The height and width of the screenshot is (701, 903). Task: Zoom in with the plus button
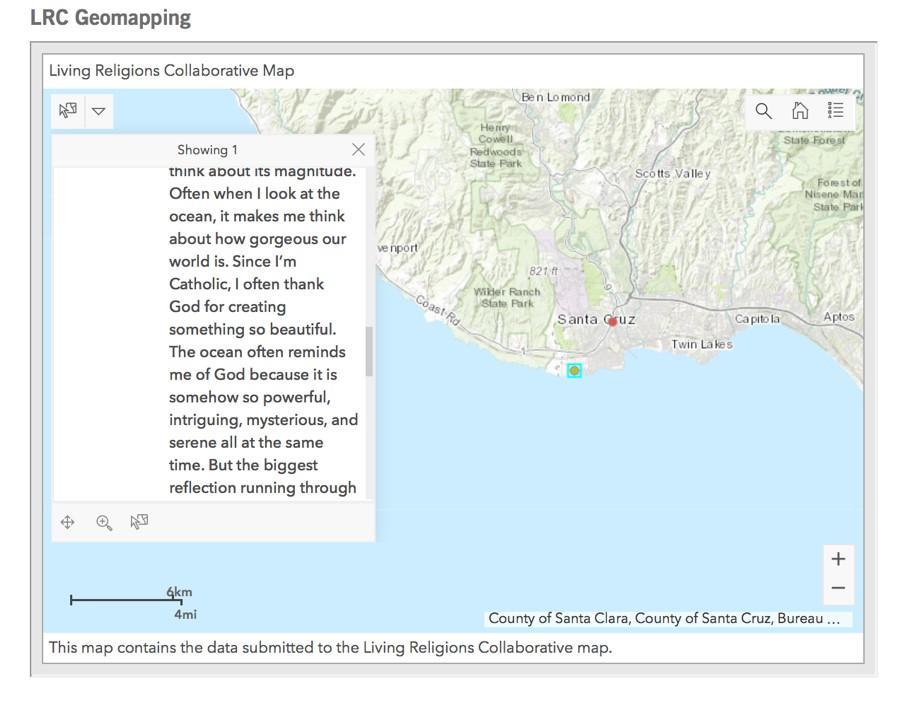click(838, 559)
